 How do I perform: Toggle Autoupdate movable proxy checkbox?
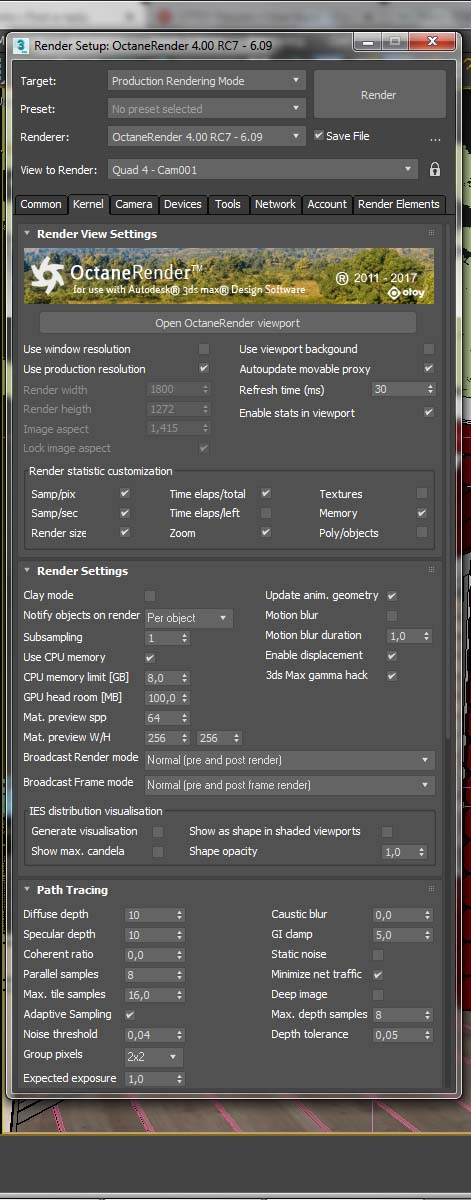pos(429,368)
